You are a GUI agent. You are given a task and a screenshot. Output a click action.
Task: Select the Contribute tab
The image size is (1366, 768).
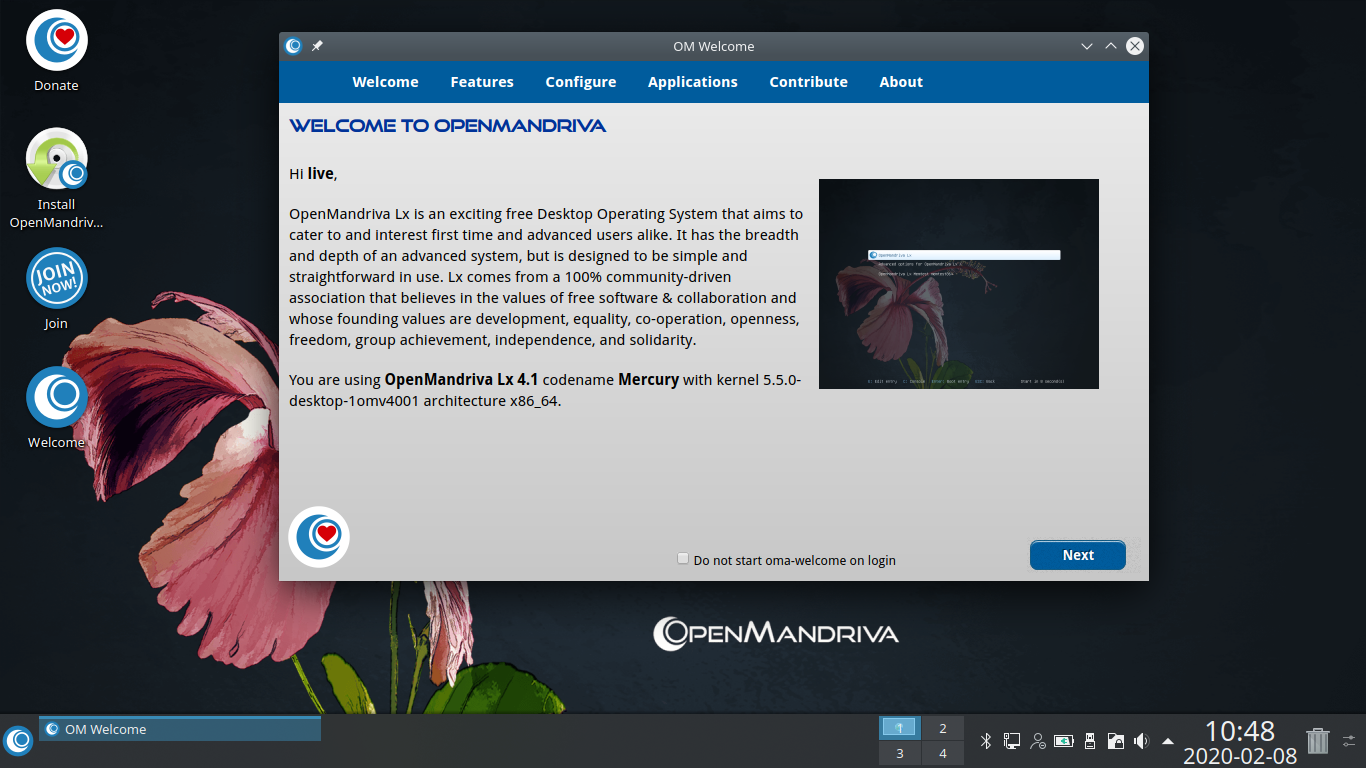pyautogui.click(x=809, y=82)
